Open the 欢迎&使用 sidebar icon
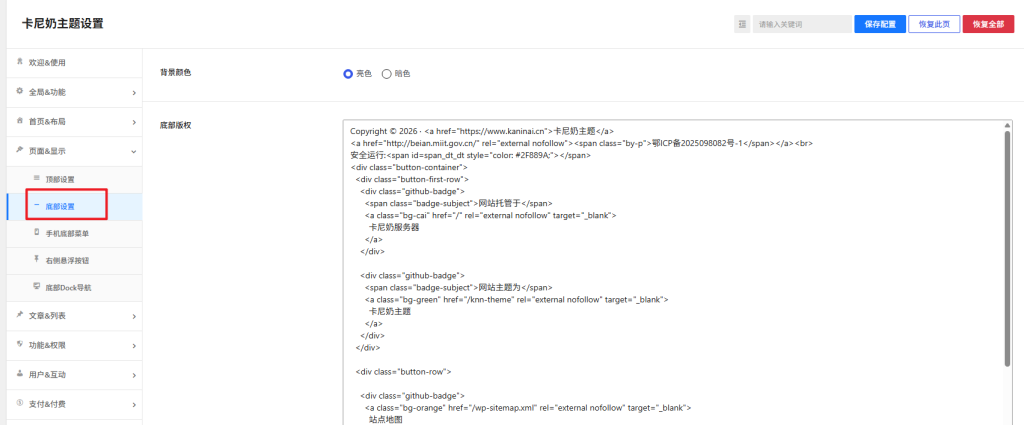This screenshot has height=425, width=1024. (20, 62)
